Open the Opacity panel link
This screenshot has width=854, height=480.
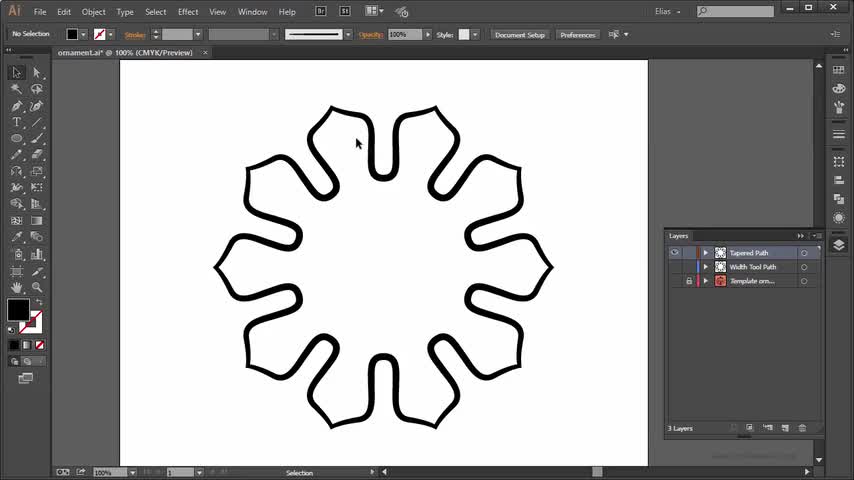tap(371, 35)
